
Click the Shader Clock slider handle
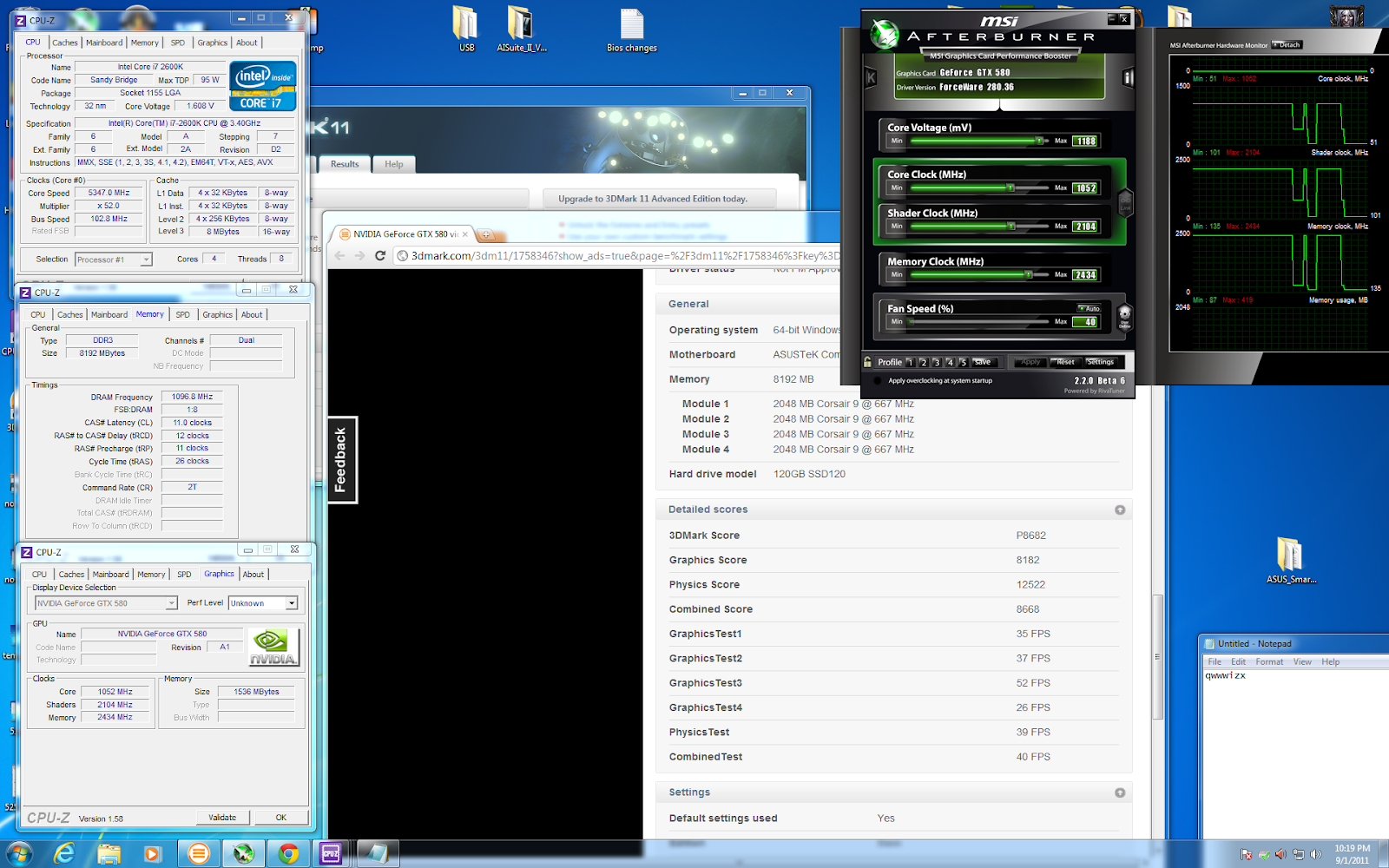1011,226
